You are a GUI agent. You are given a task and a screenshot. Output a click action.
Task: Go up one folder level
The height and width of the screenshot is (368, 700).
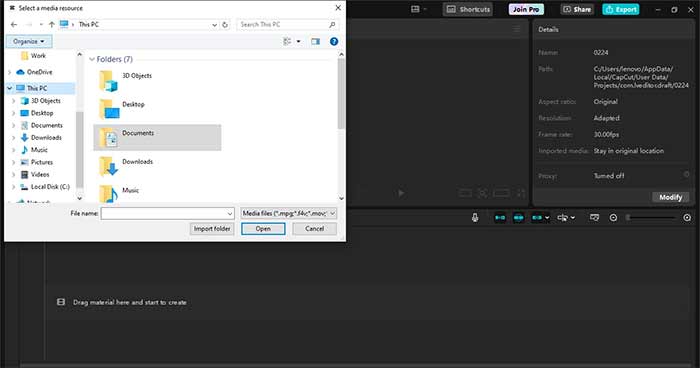[x=52, y=25]
